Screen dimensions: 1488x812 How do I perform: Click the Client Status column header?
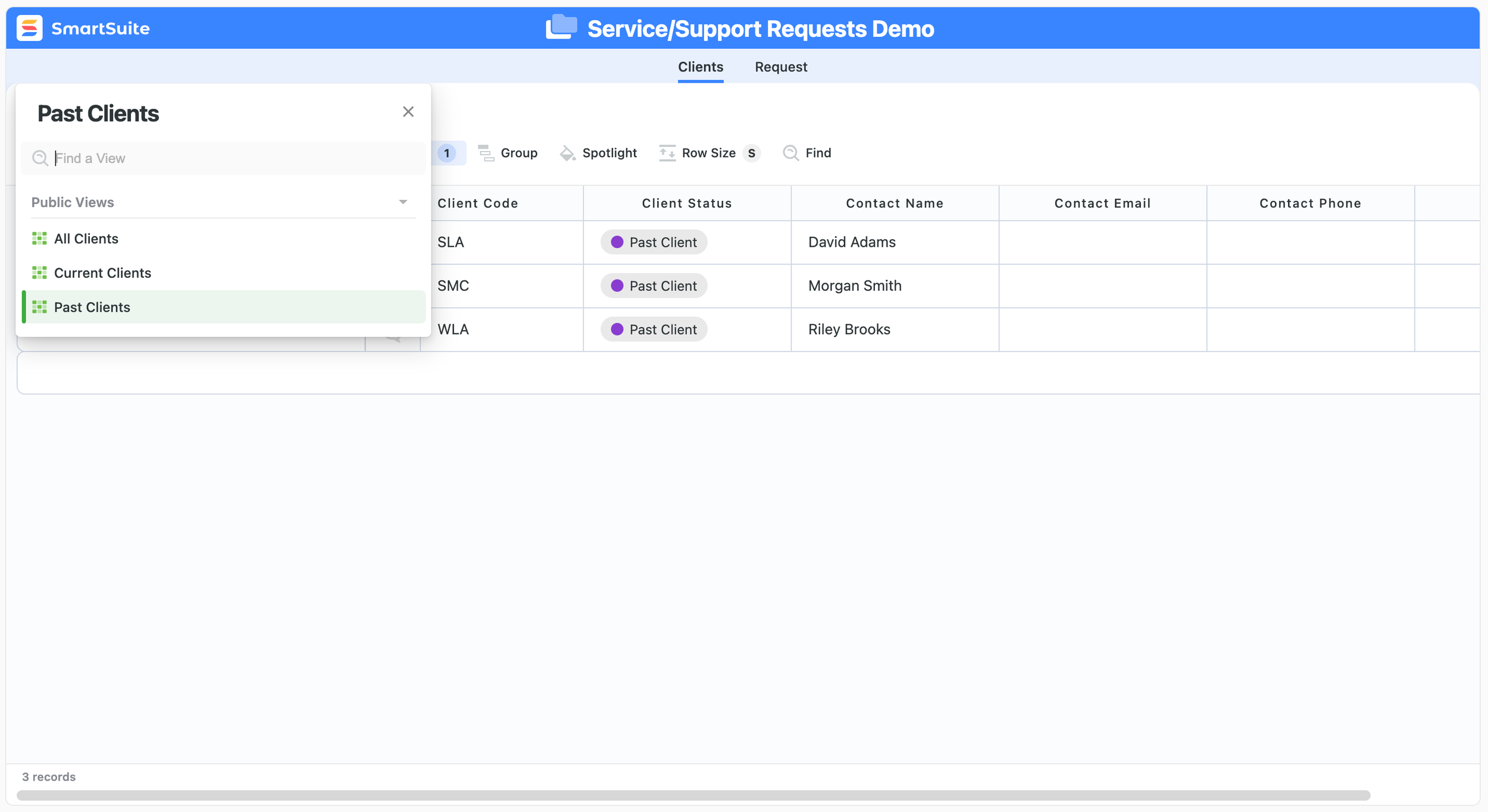687,203
